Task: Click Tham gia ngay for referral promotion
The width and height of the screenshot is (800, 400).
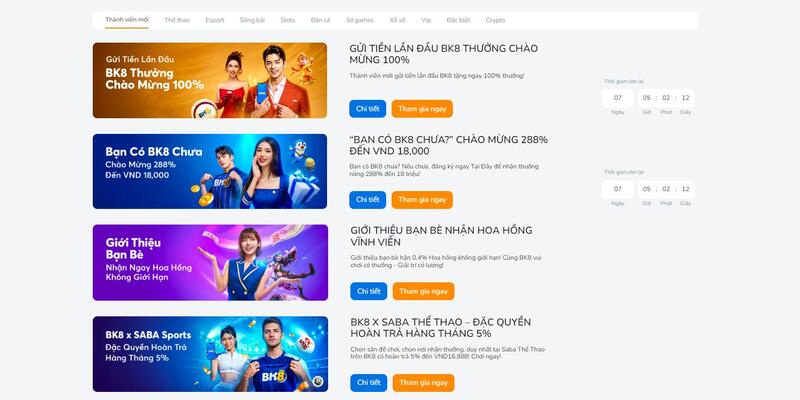Action: point(423,291)
